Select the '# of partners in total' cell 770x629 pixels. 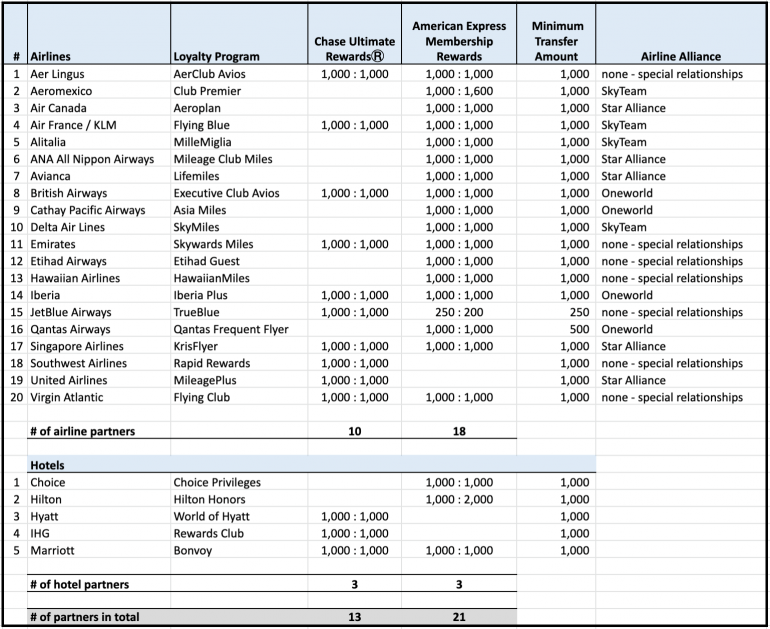click(x=85, y=618)
